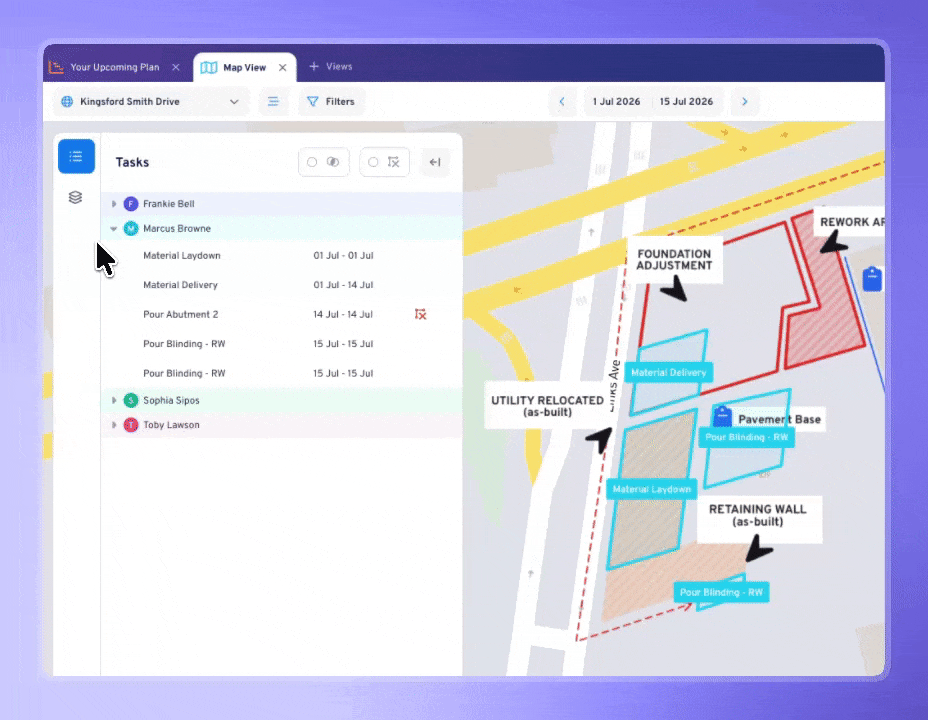Select the Pour Abutment 2 task row

(282, 315)
